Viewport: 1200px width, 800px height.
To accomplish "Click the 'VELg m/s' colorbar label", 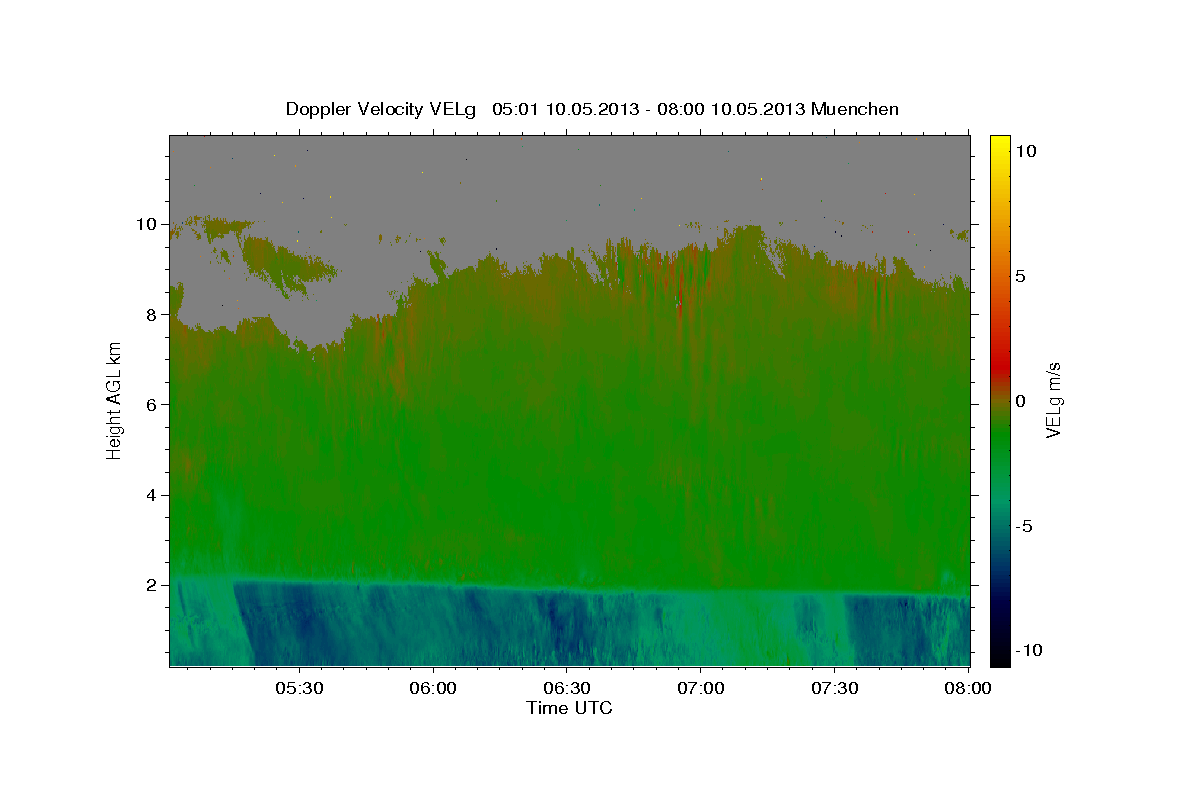I will point(1054,400).
